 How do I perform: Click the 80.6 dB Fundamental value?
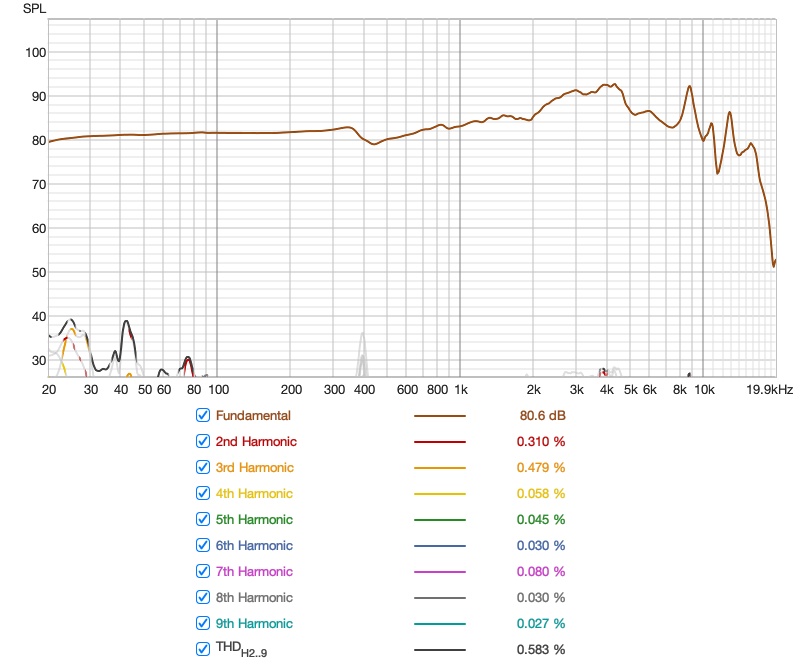(x=541, y=415)
